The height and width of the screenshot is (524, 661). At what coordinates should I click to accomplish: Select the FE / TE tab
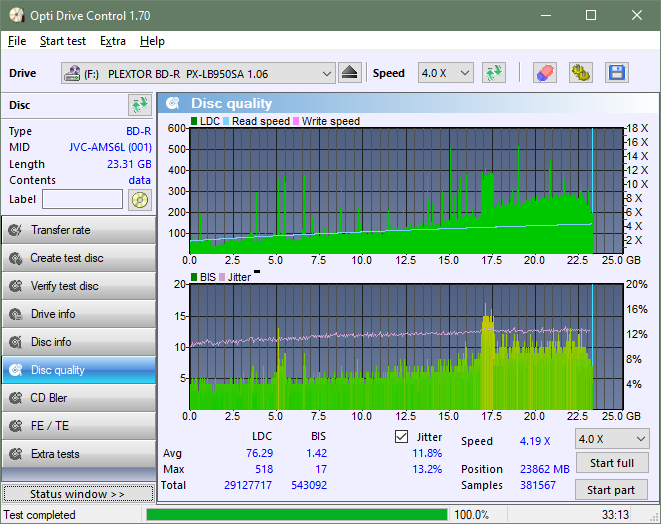pos(79,426)
